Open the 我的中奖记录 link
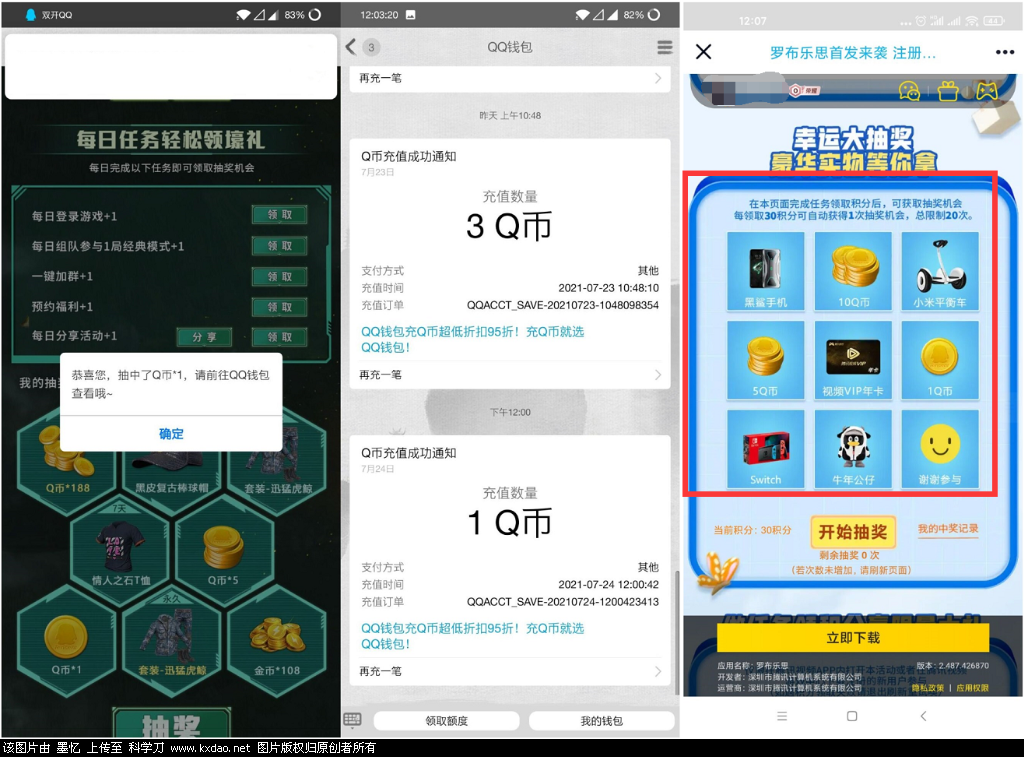Screen dimensions: 1024x757 pyautogui.click(x=947, y=529)
